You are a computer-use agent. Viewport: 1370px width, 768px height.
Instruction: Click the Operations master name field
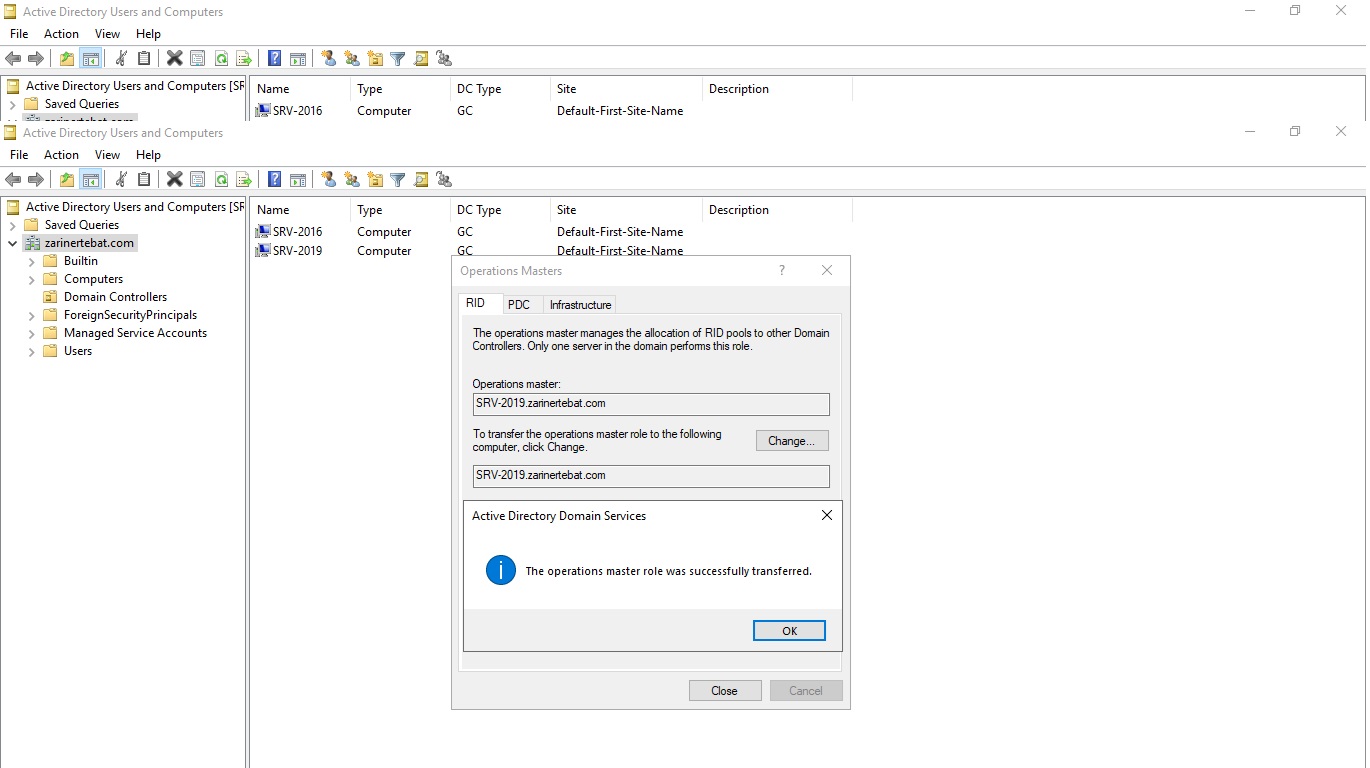pyautogui.click(x=651, y=404)
